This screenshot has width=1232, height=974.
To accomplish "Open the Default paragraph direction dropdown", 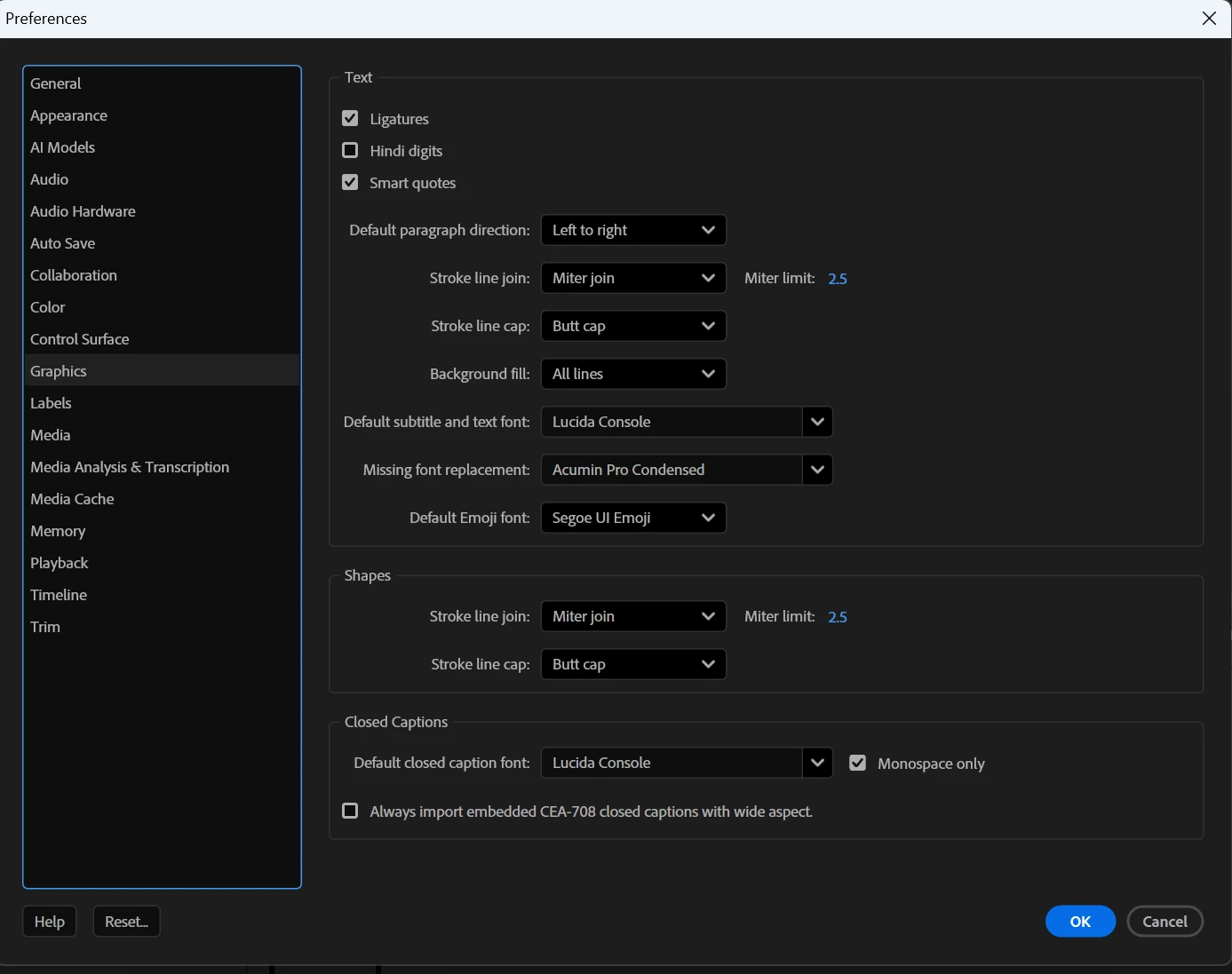I will pyautogui.click(x=633, y=230).
